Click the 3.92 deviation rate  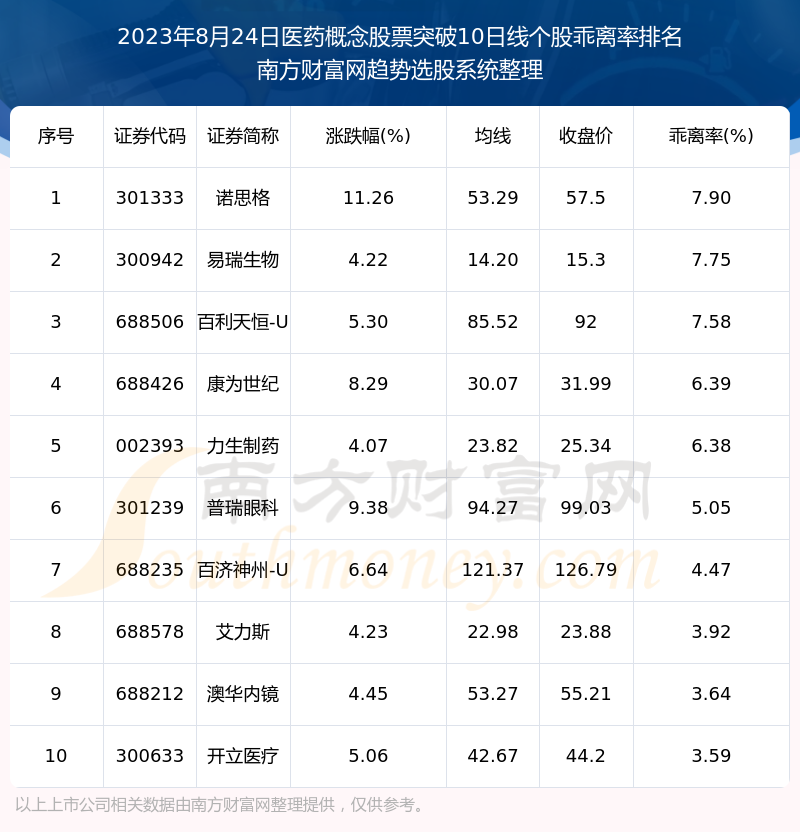[711, 632]
